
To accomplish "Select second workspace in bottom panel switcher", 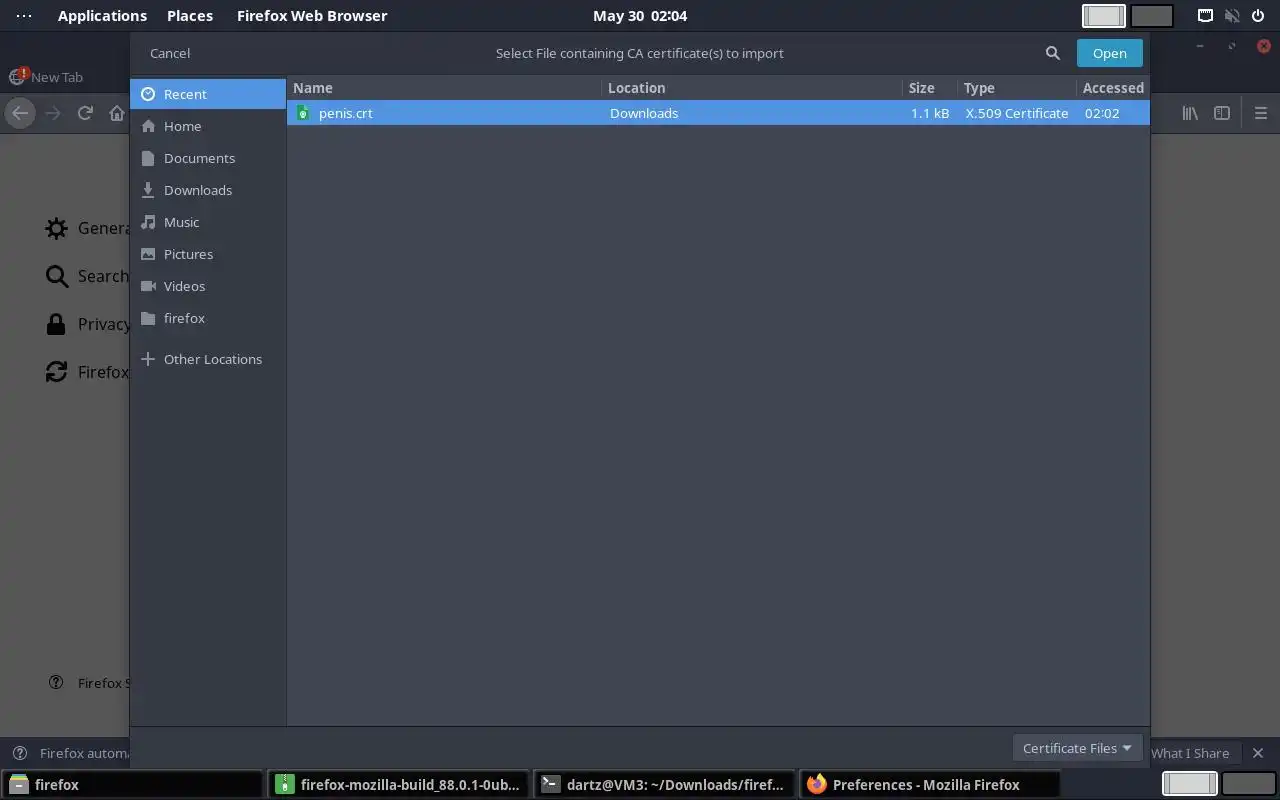I will click(x=1248, y=784).
